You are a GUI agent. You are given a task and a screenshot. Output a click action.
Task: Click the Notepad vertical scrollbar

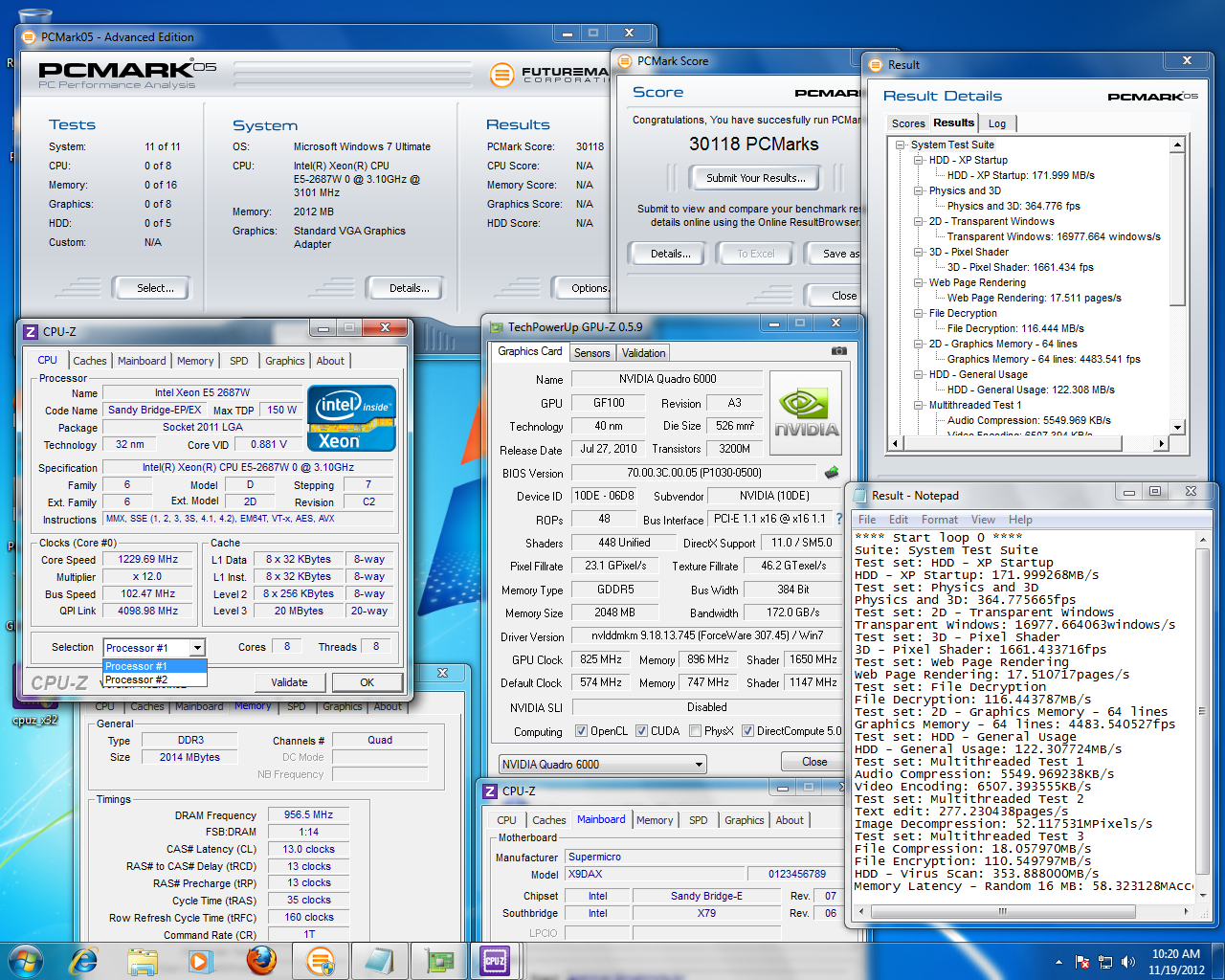click(x=1202, y=718)
